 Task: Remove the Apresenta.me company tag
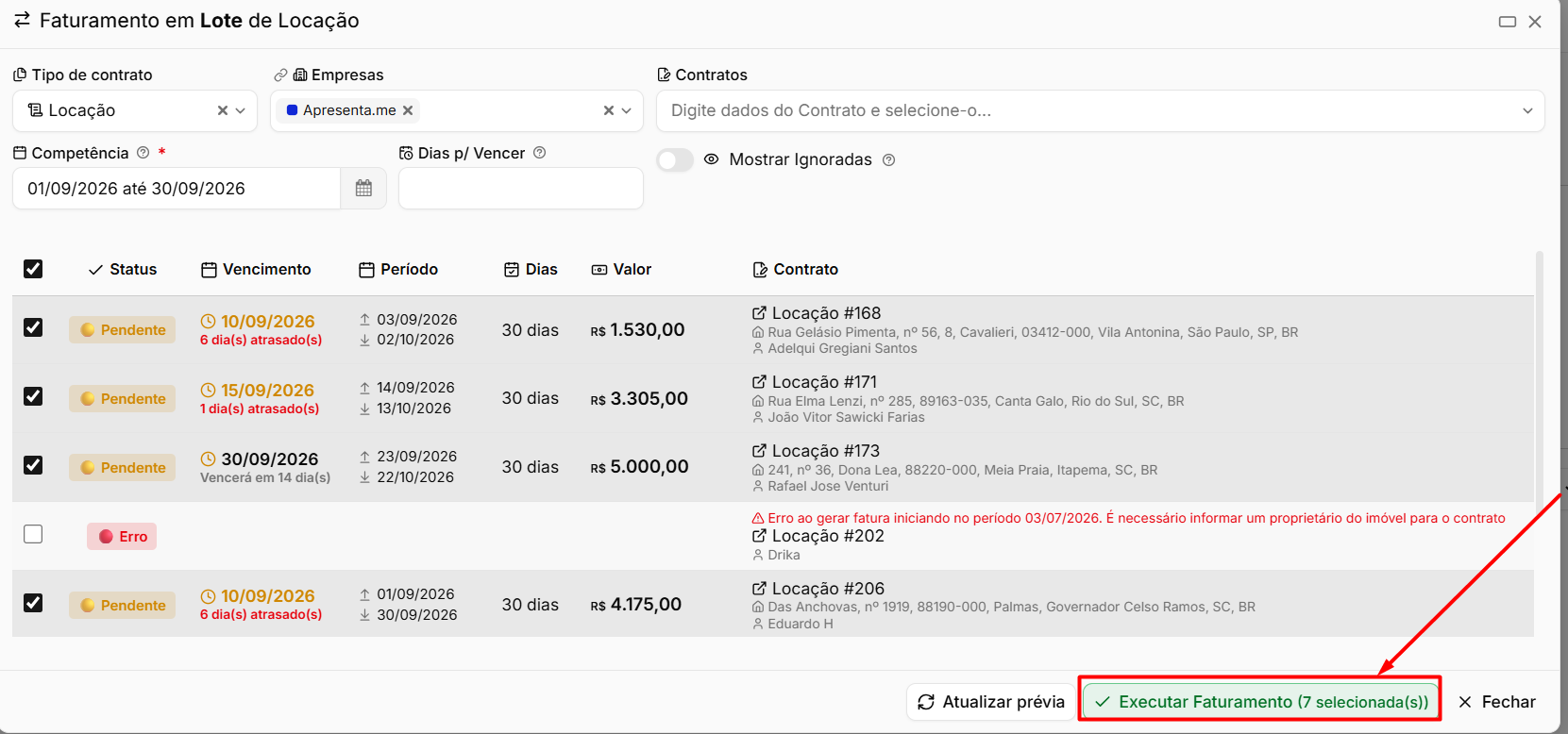[408, 110]
